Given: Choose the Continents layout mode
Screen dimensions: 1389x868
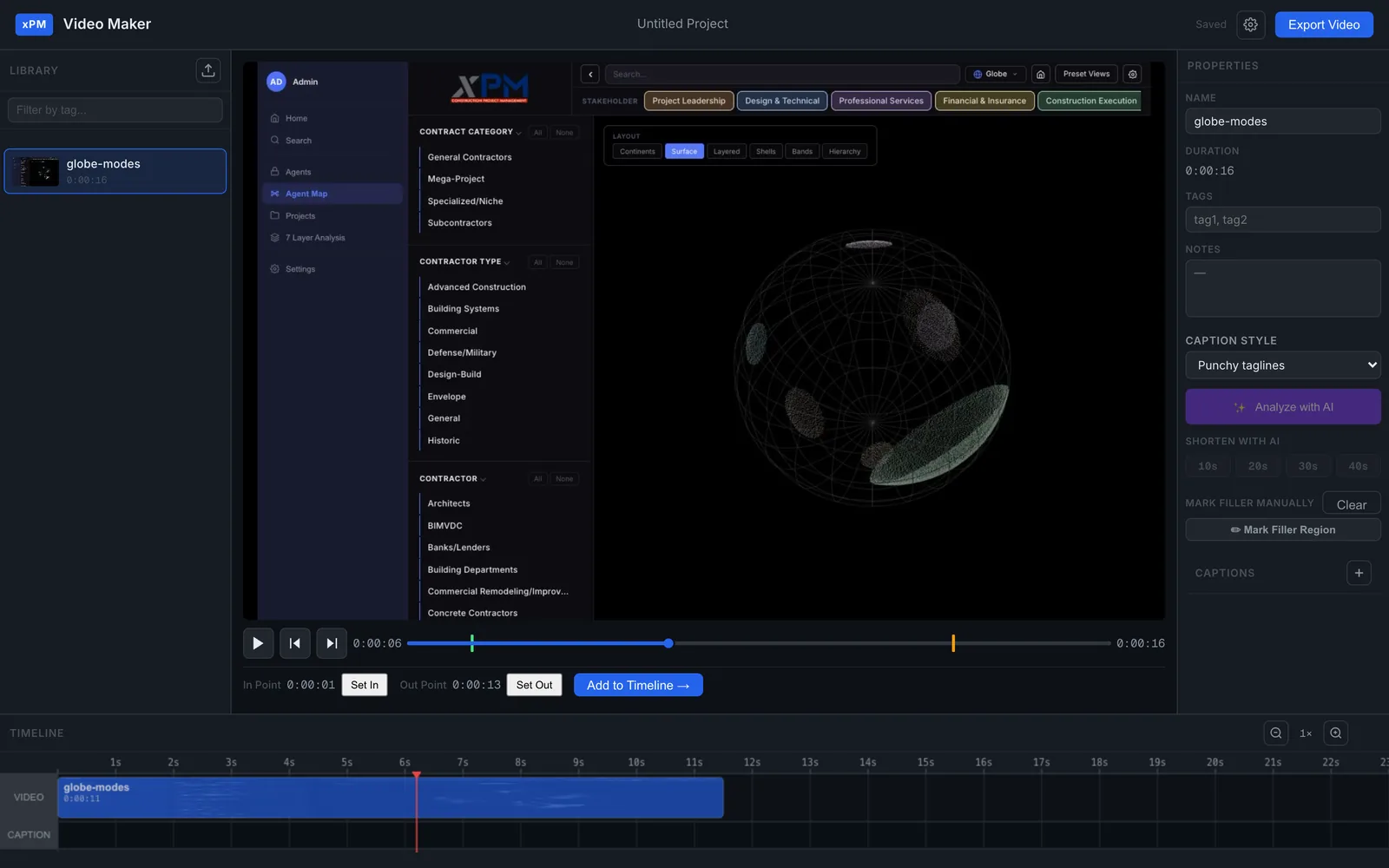Looking at the screenshot, I should 637,152.
